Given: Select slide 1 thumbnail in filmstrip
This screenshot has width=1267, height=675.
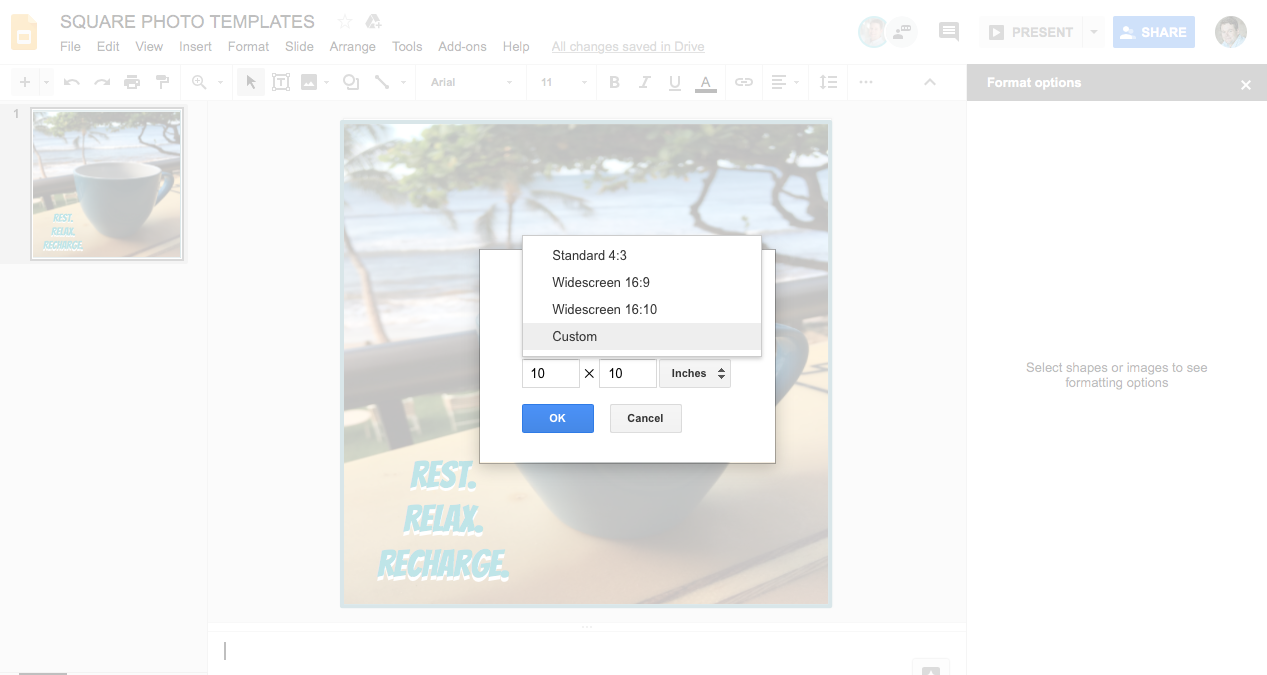Looking at the screenshot, I should [x=106, y=184].
